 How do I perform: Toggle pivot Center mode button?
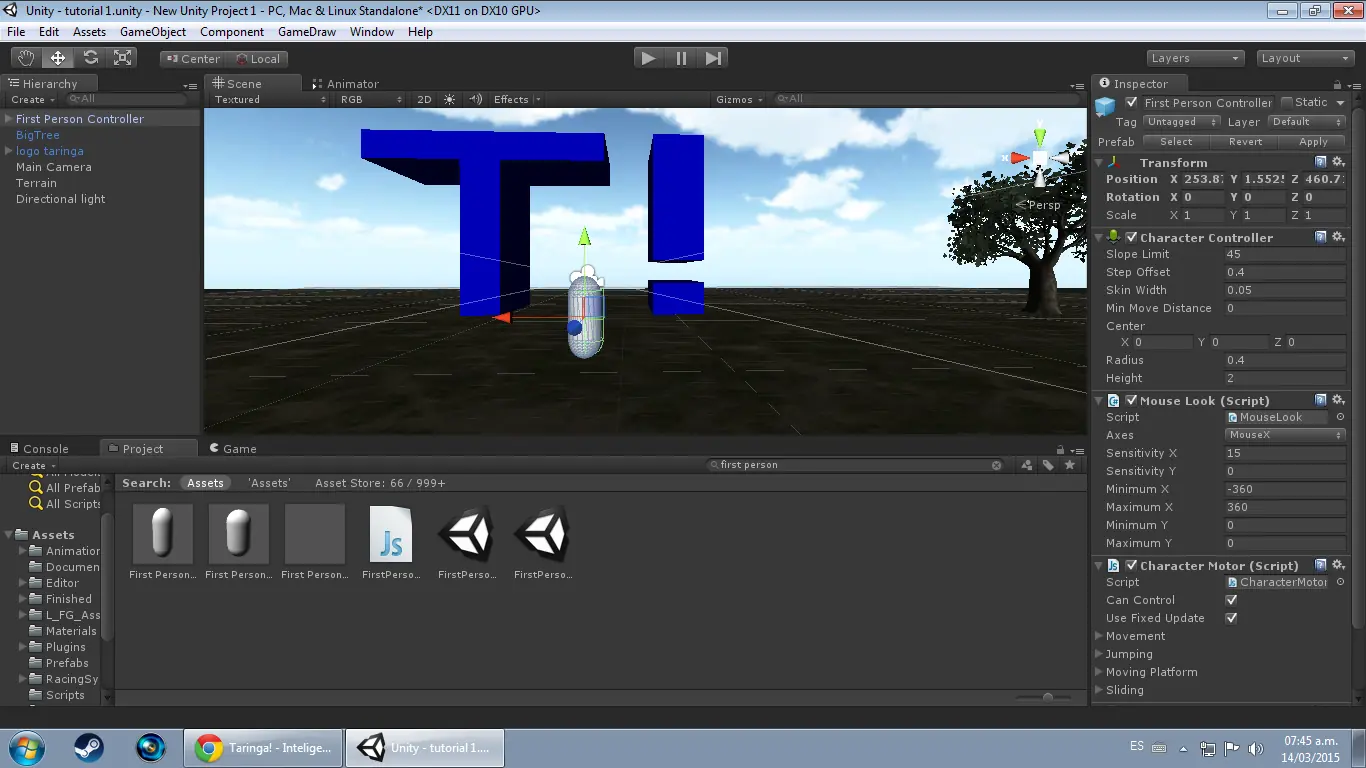pyautogui.click(x=192, y=59)
